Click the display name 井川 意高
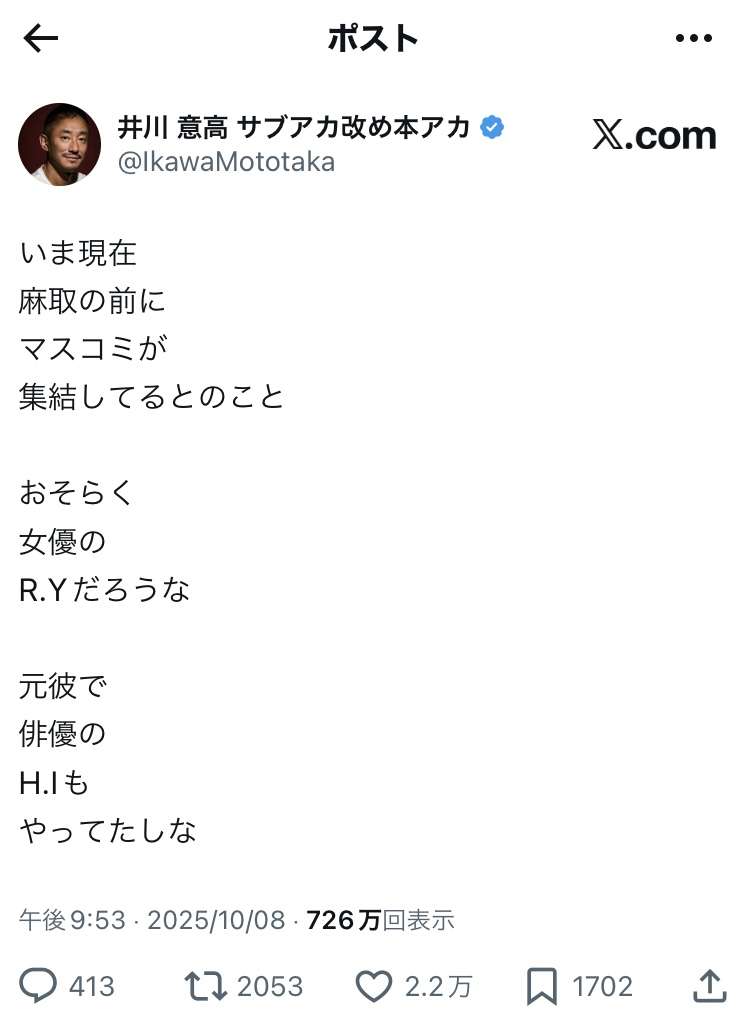Screen dimensions: 749x1027 tap(173, 128)
